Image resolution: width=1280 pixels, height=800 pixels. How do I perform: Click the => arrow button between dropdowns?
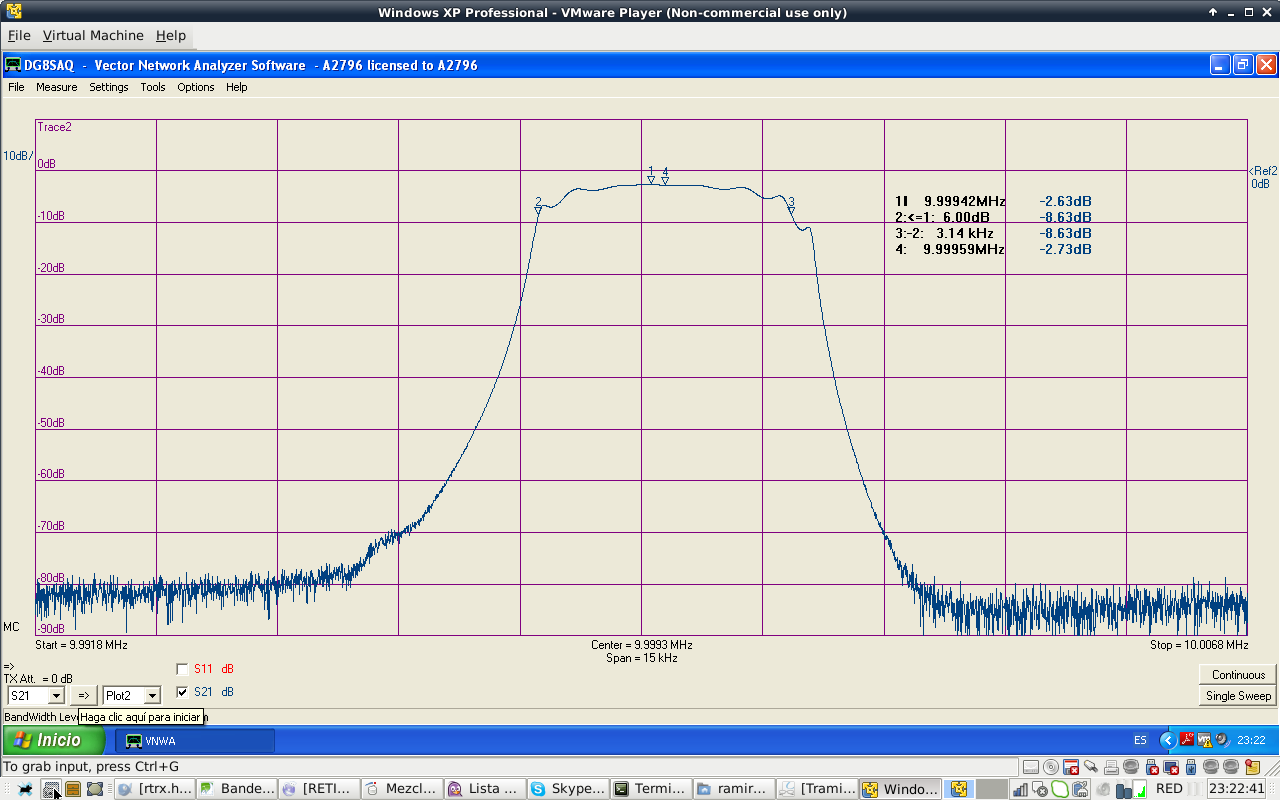coord(84,695)
